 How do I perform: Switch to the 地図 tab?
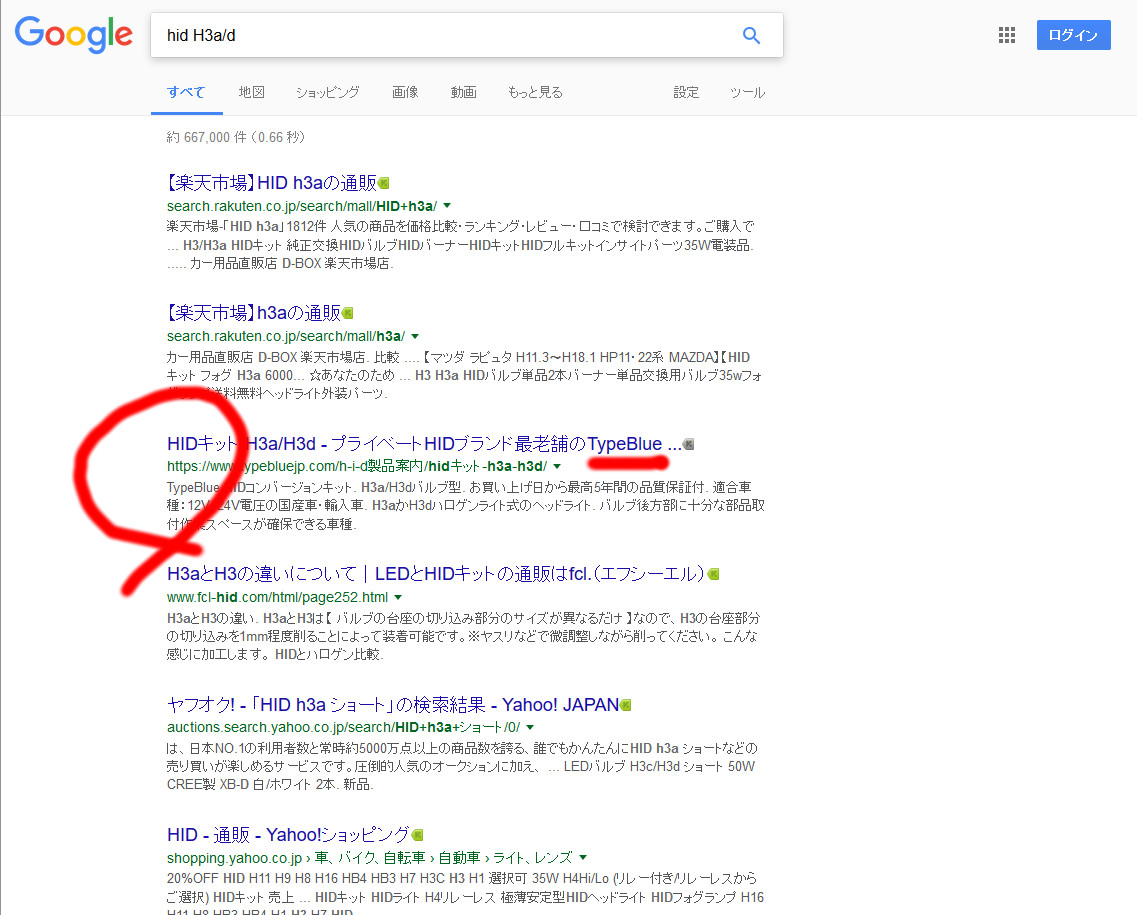click(x=252, y=92)
